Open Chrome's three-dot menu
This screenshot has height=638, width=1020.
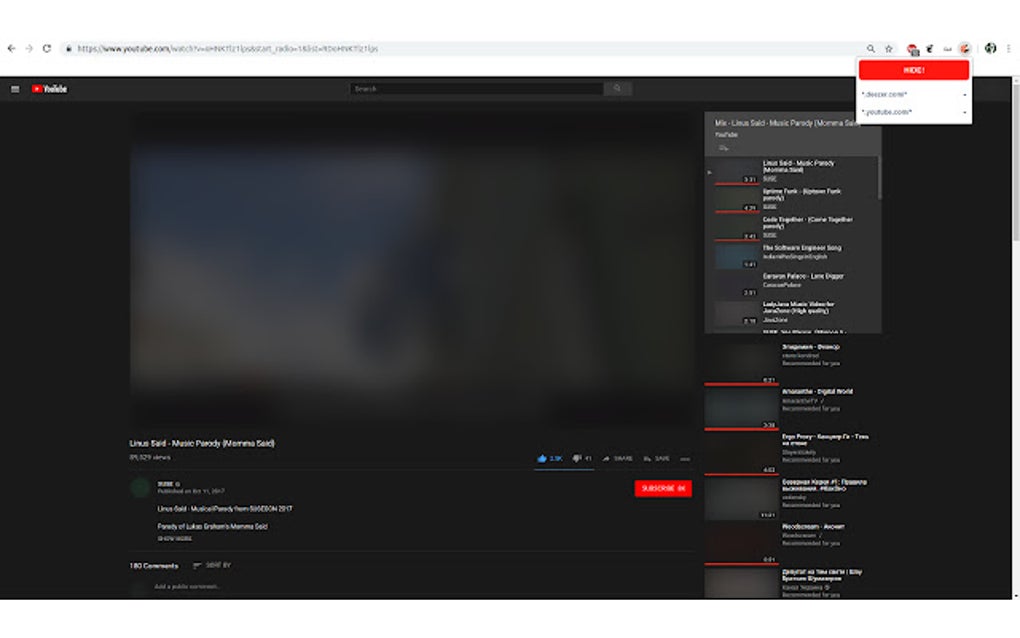coord(1008,49)
